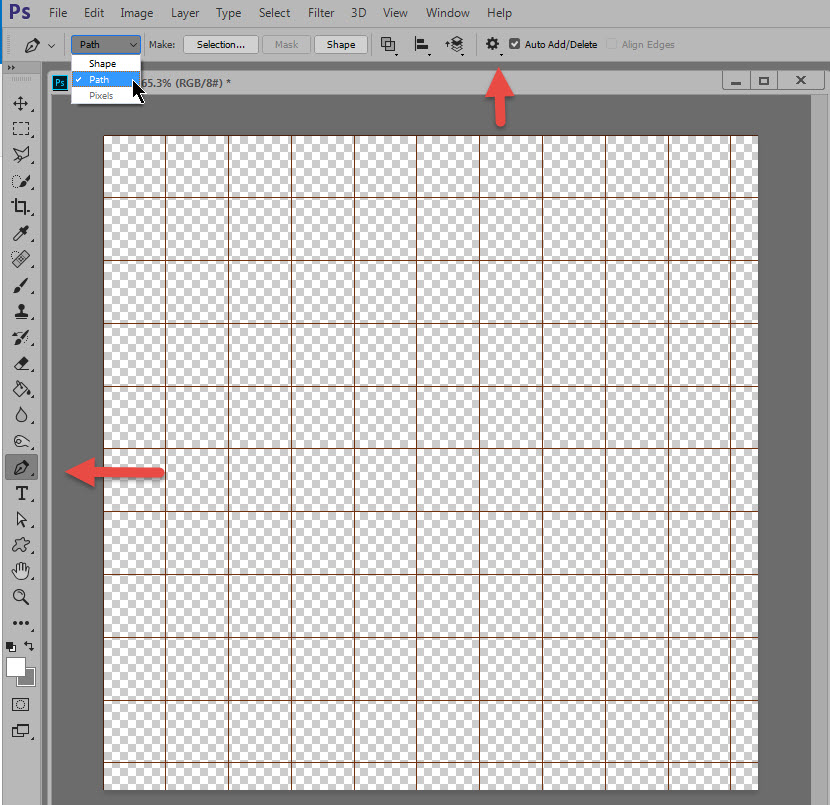Open the Select menu
830x805 pixels.
(x=274, y=13)
